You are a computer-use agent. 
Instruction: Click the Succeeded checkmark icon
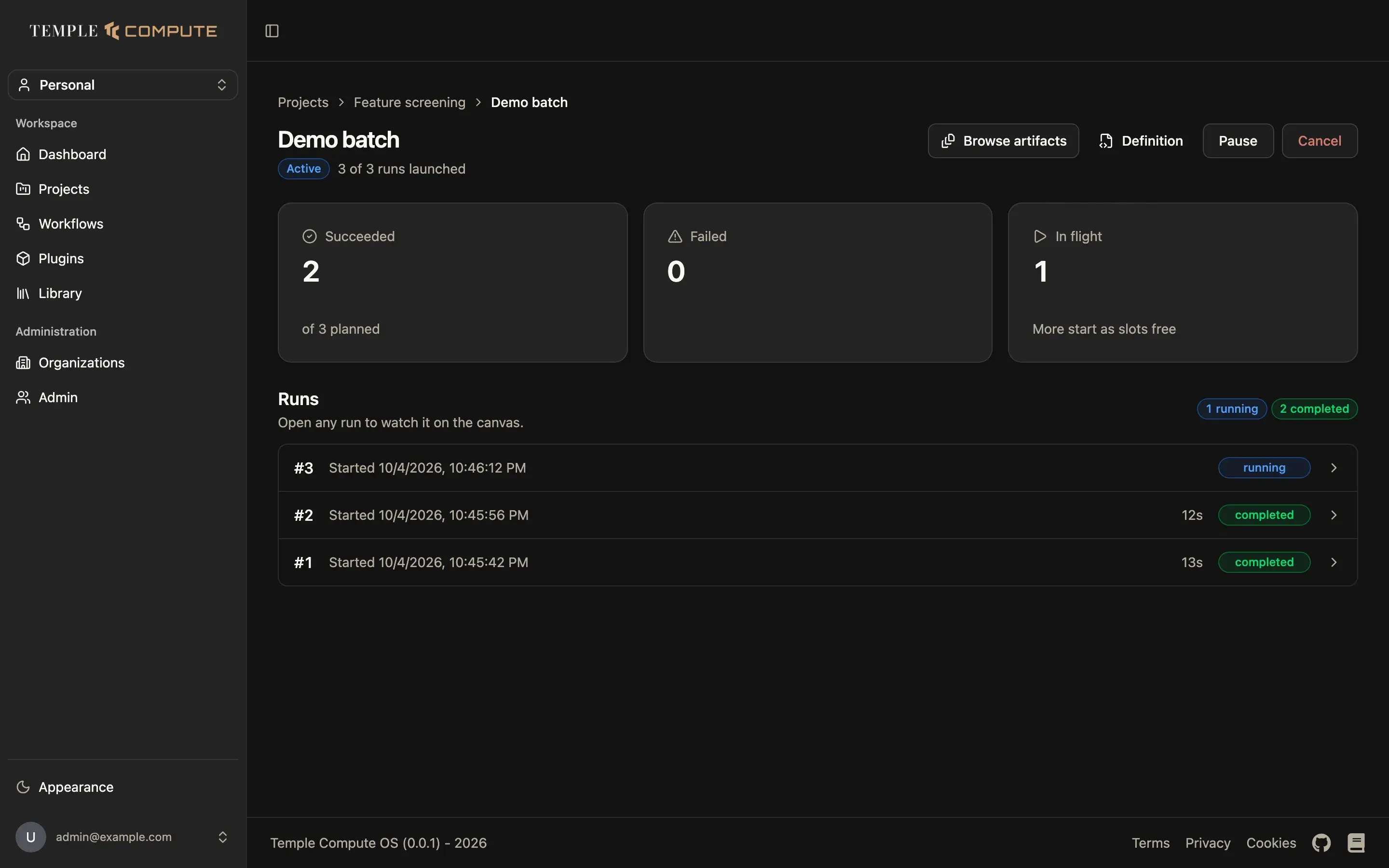click(309, 236)
